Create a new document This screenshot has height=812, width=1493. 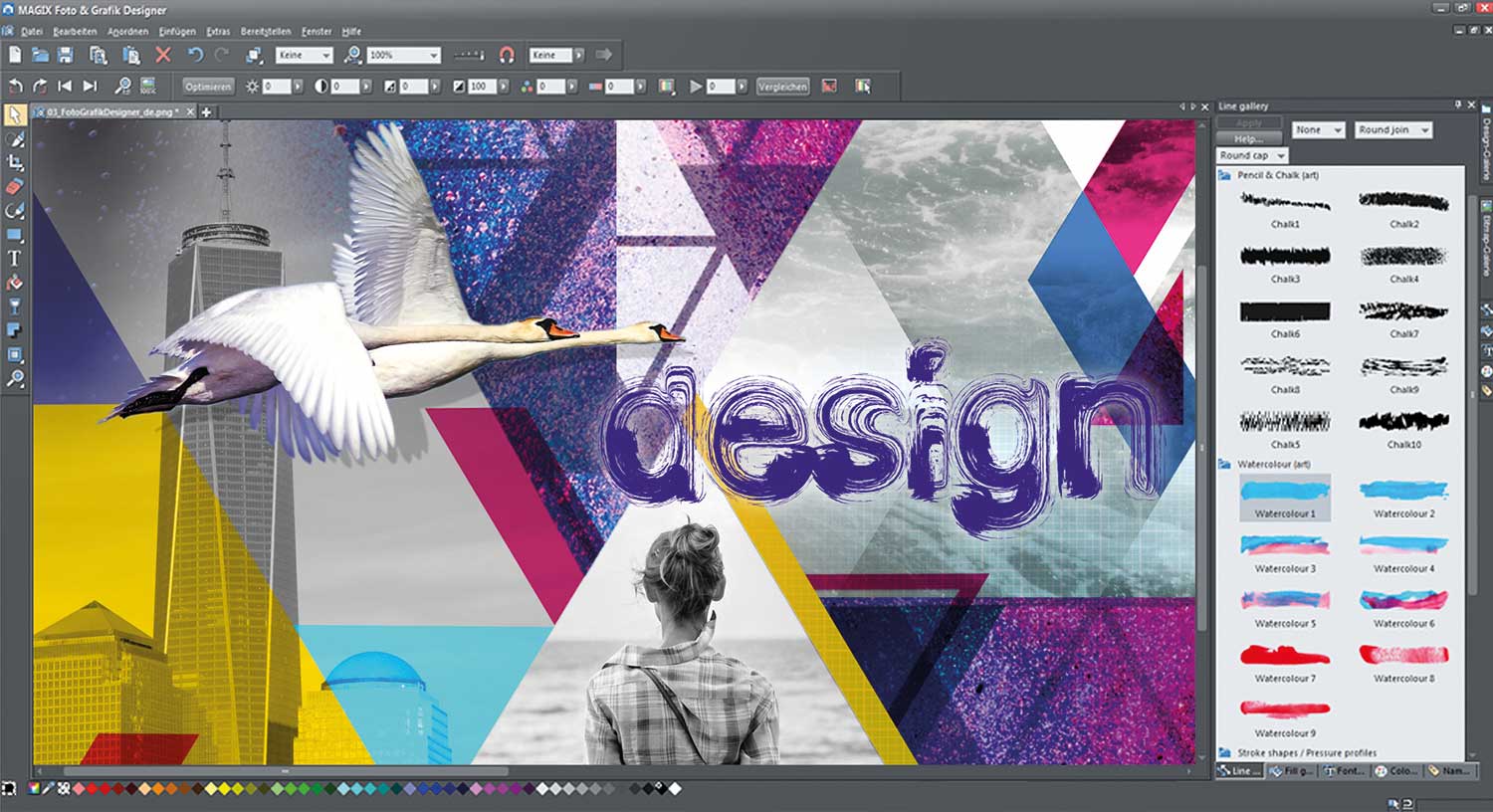pyautogui.click(x=15, y=56)
